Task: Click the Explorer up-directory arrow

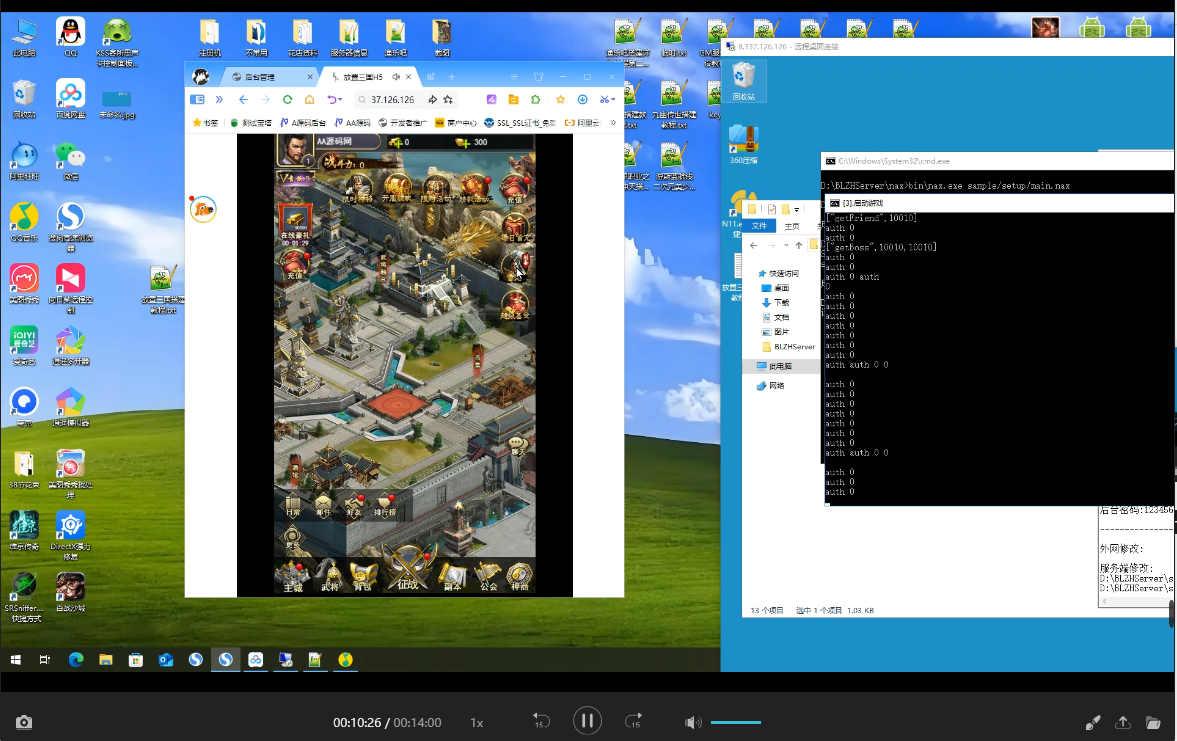Action: pyautogui.click(x=799, y=245)
